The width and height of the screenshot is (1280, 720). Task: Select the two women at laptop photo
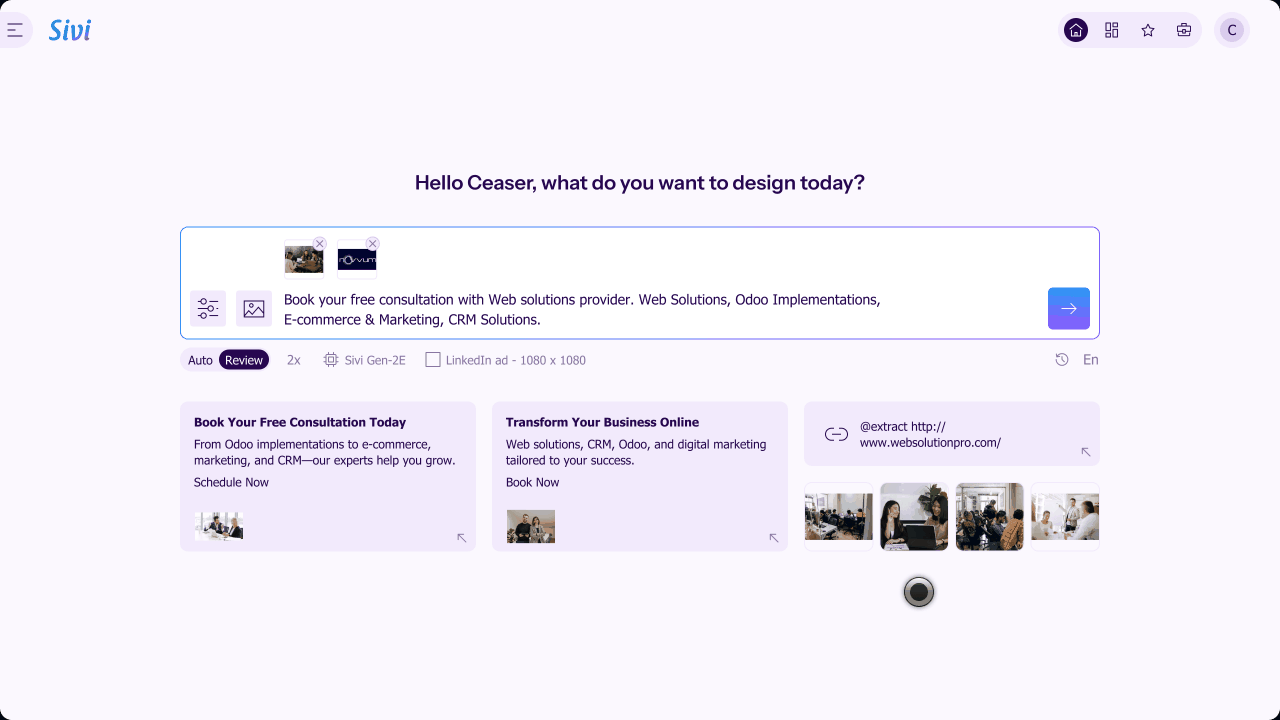[914, 517]
